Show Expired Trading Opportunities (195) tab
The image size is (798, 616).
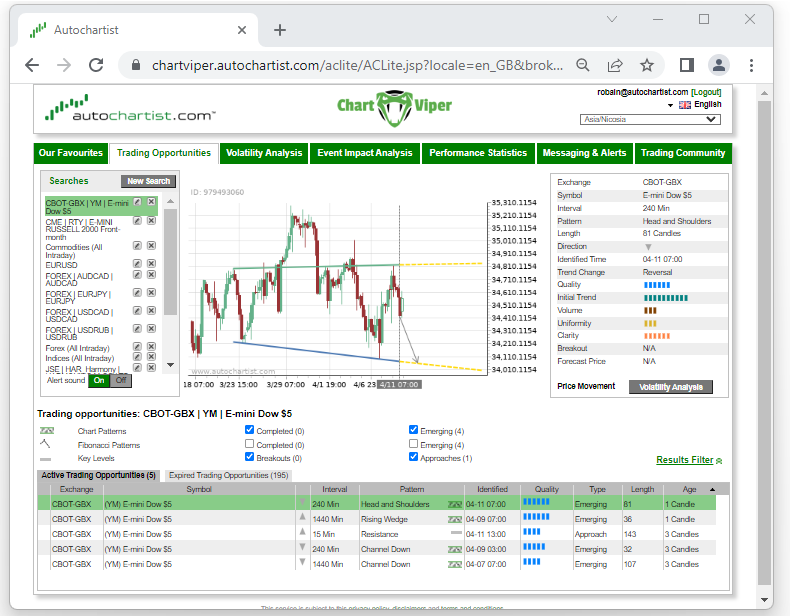tap(229, 475)
